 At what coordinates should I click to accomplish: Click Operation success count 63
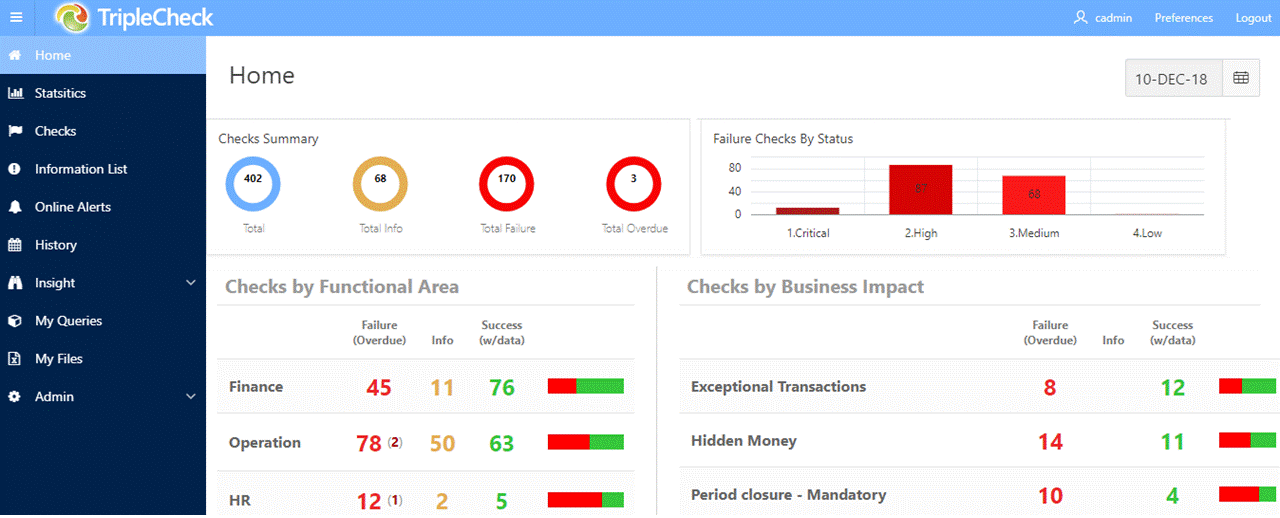coord(502,443)
